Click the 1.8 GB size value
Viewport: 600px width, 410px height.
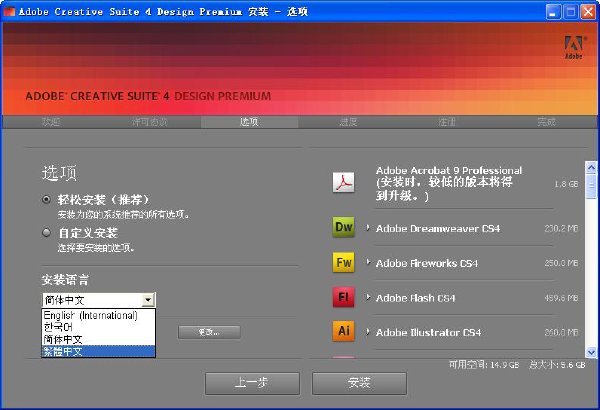coord(566,184)
